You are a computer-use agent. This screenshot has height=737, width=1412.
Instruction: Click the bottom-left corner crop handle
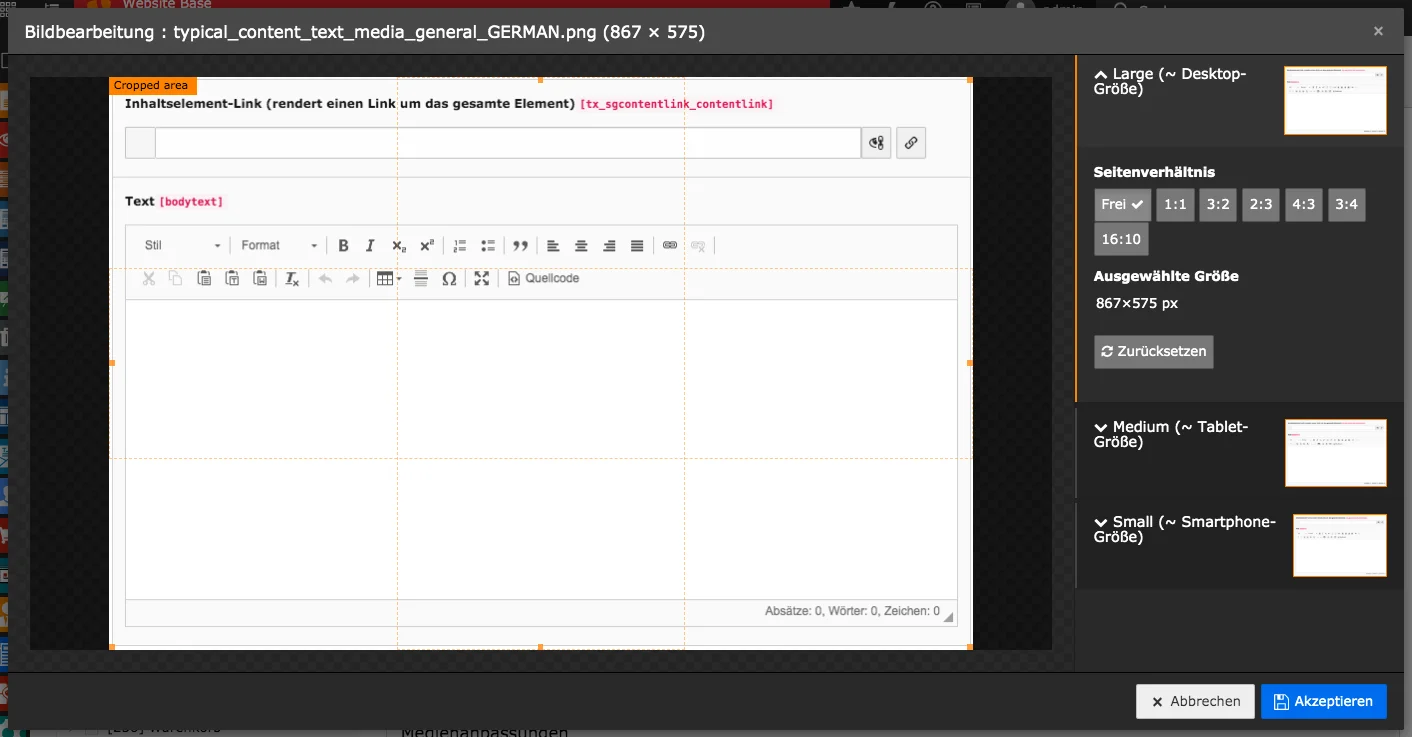click(111, 647)
